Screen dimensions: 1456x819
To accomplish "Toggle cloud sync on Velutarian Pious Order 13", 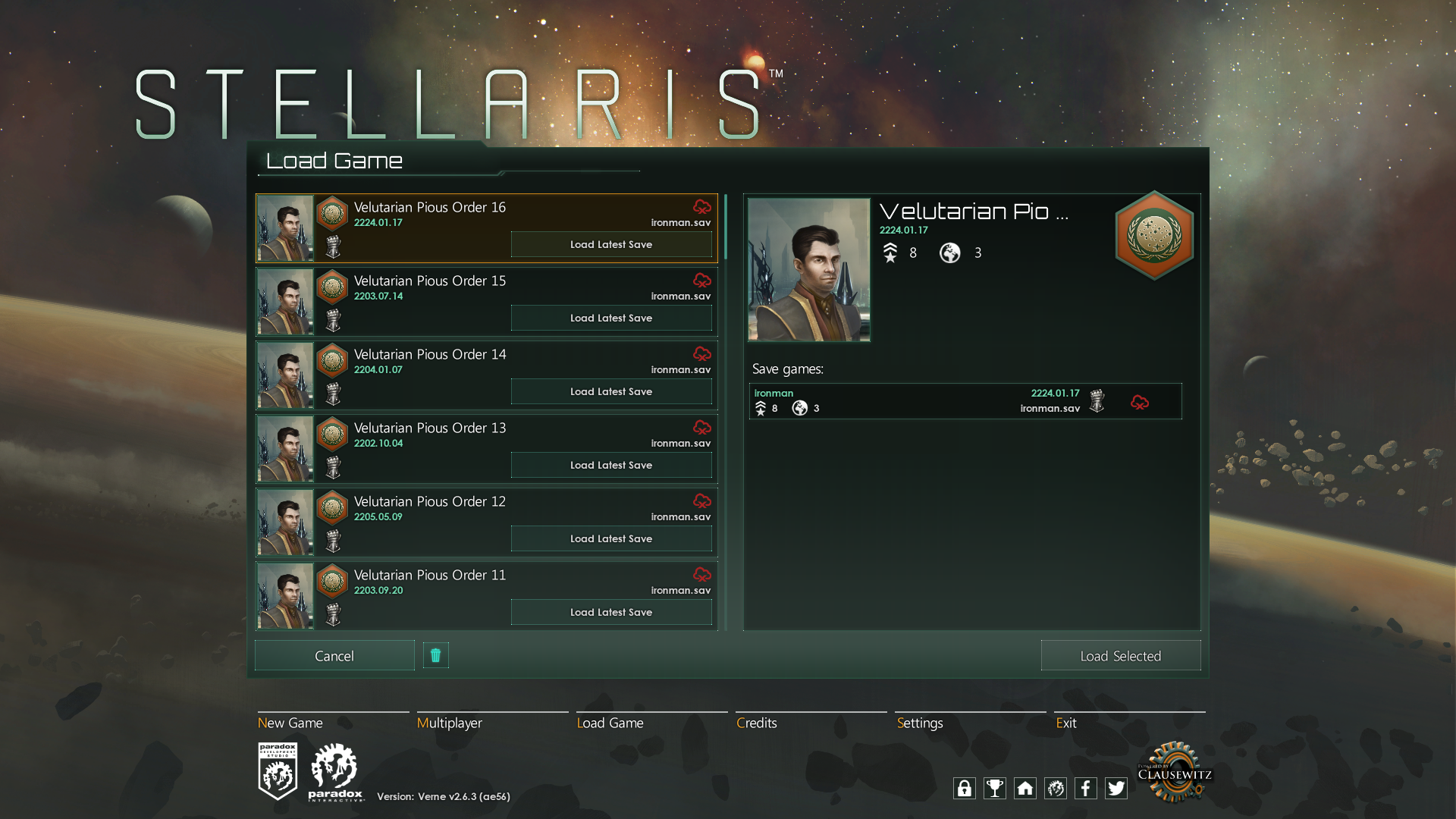I will point(702,427).
